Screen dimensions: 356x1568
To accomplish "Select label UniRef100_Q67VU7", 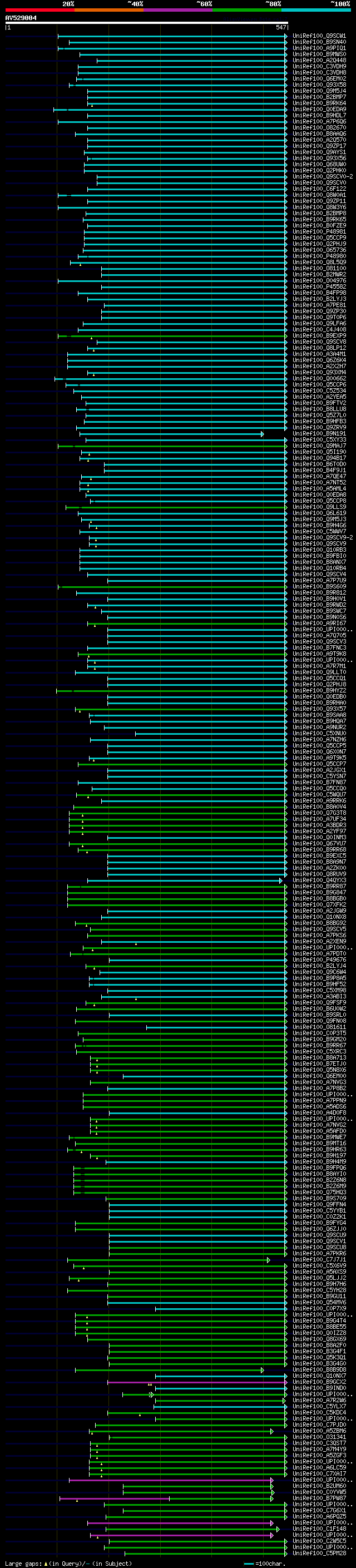I will coord(319,844).
